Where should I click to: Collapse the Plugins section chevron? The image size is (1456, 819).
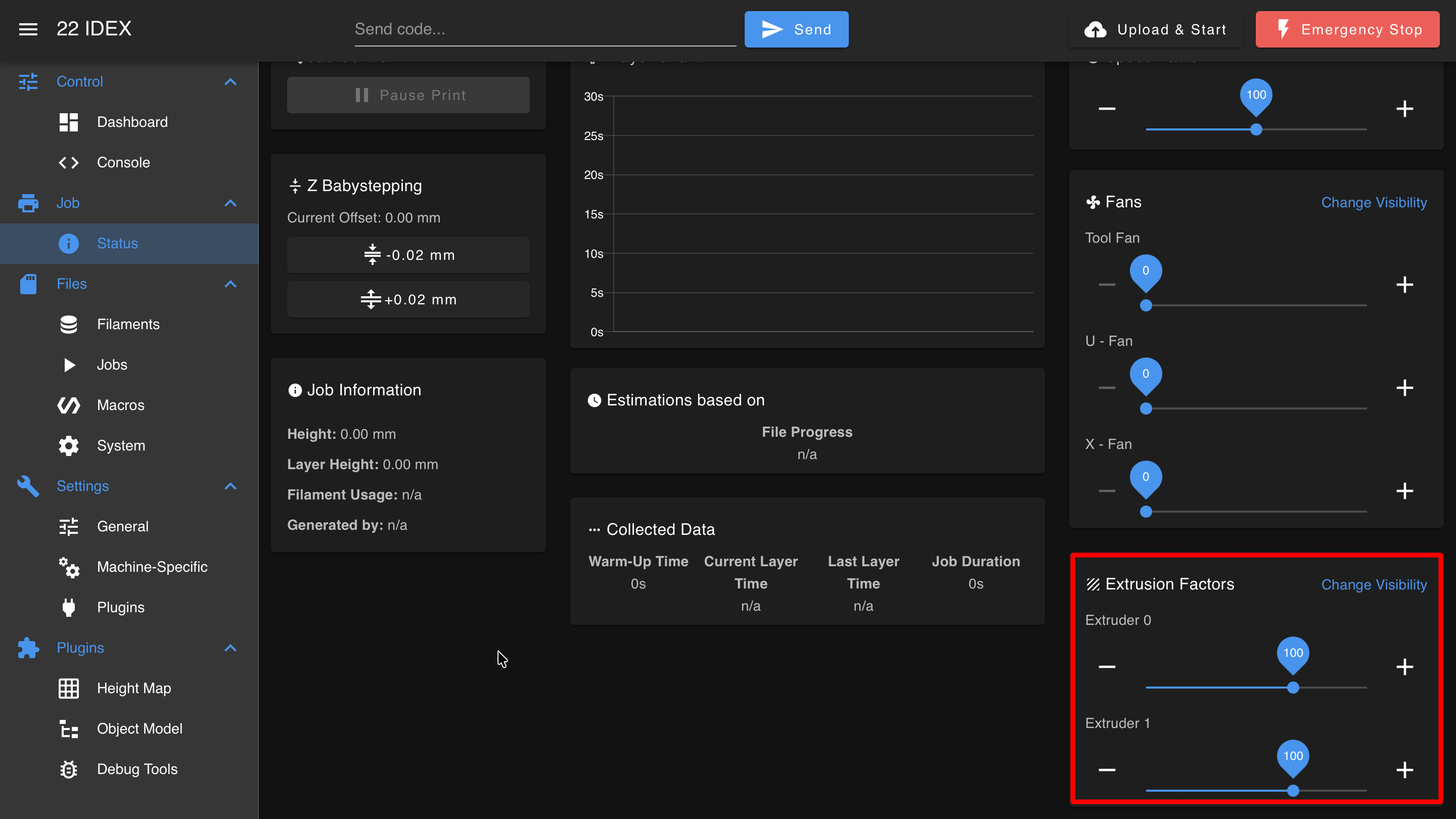click(x=230, y=648)
